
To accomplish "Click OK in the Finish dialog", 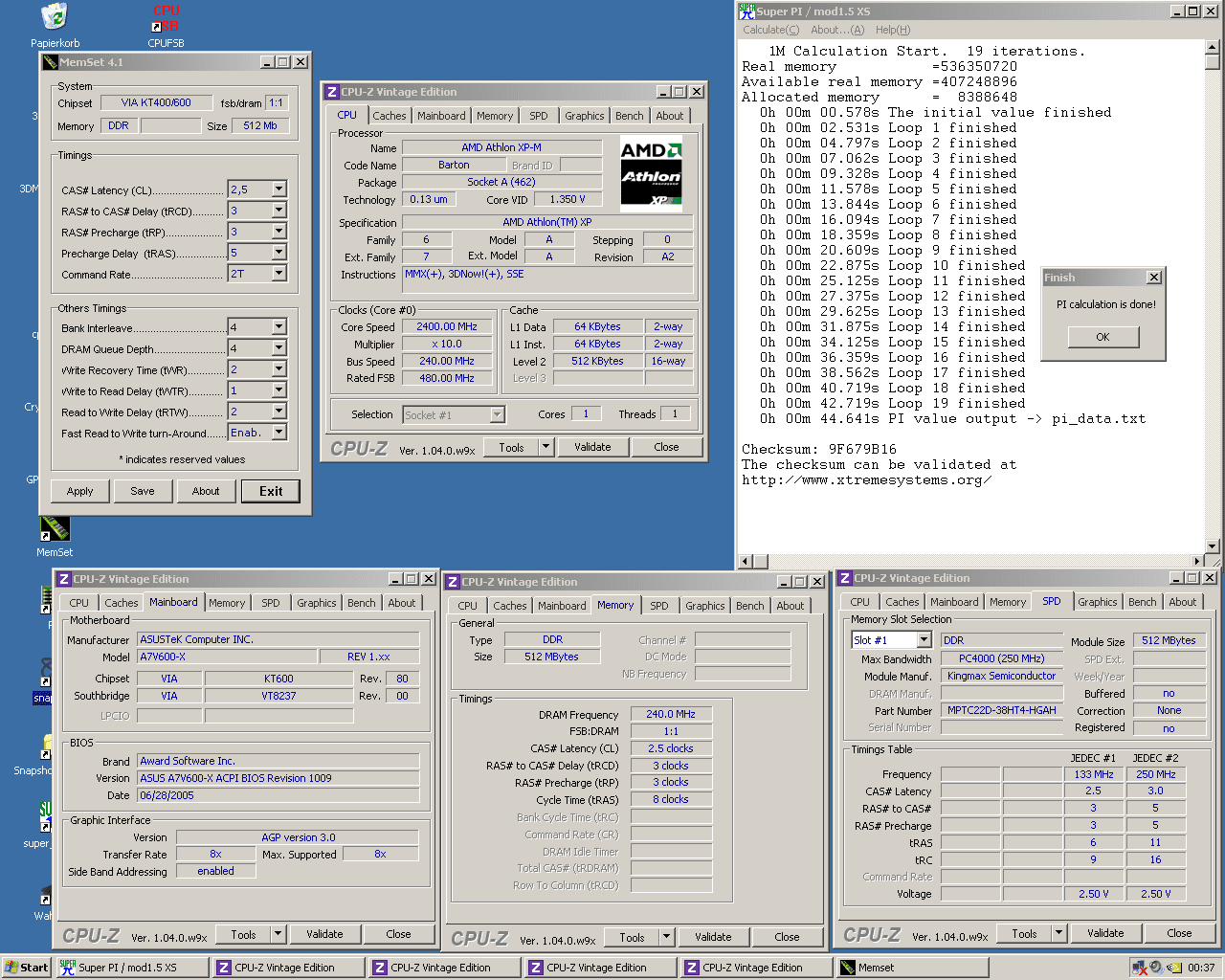I will coord(1103,337).
